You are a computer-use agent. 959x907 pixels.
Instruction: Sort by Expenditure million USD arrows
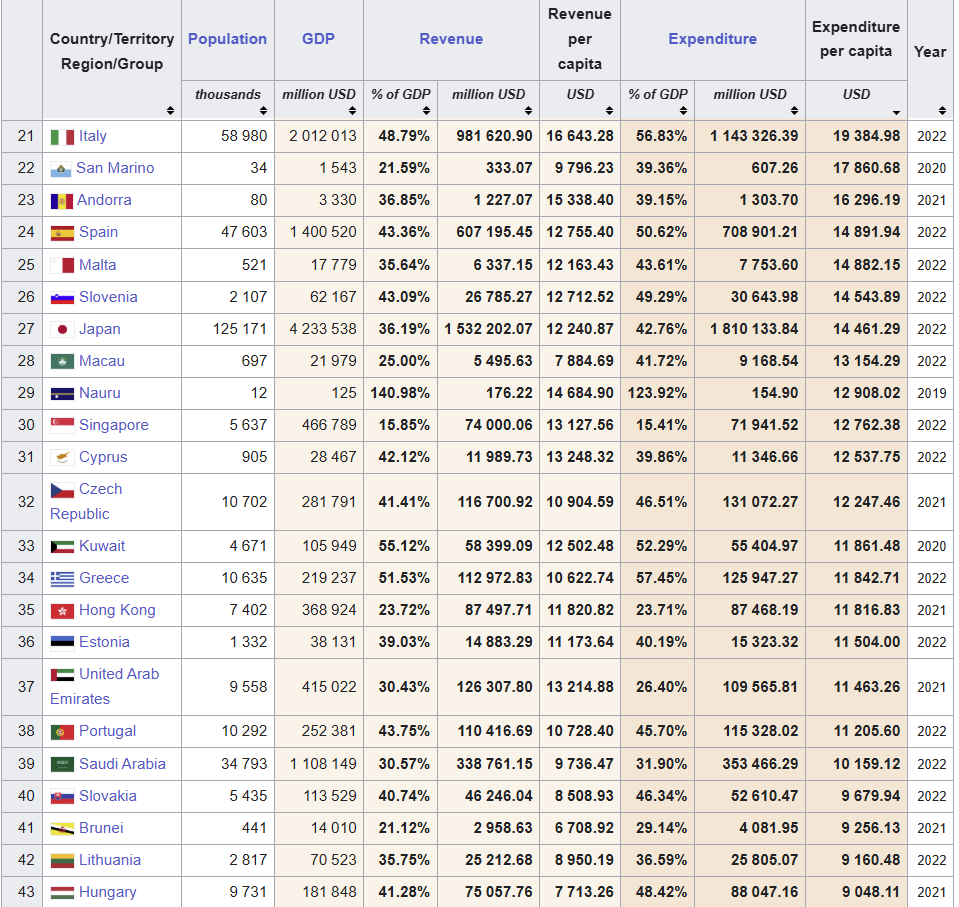(x=794, y=111)
